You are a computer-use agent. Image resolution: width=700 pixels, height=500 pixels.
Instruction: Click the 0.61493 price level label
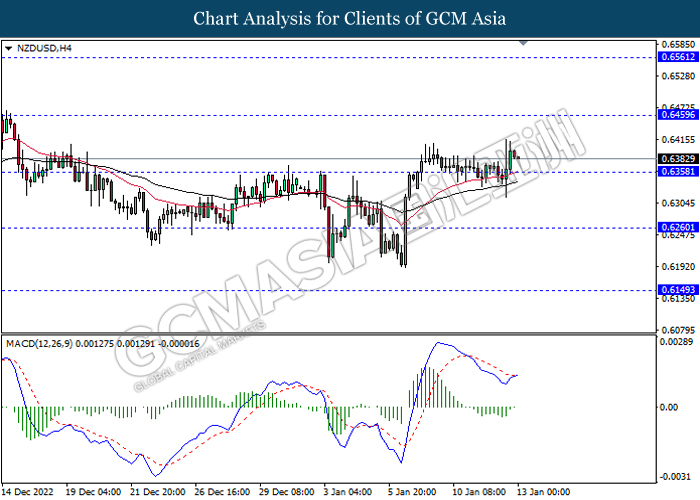point(678,290)
